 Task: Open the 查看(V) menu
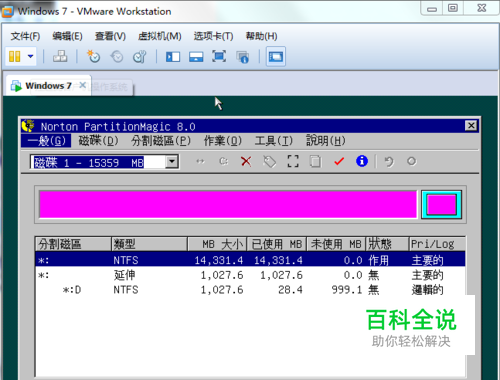[110, 36]
